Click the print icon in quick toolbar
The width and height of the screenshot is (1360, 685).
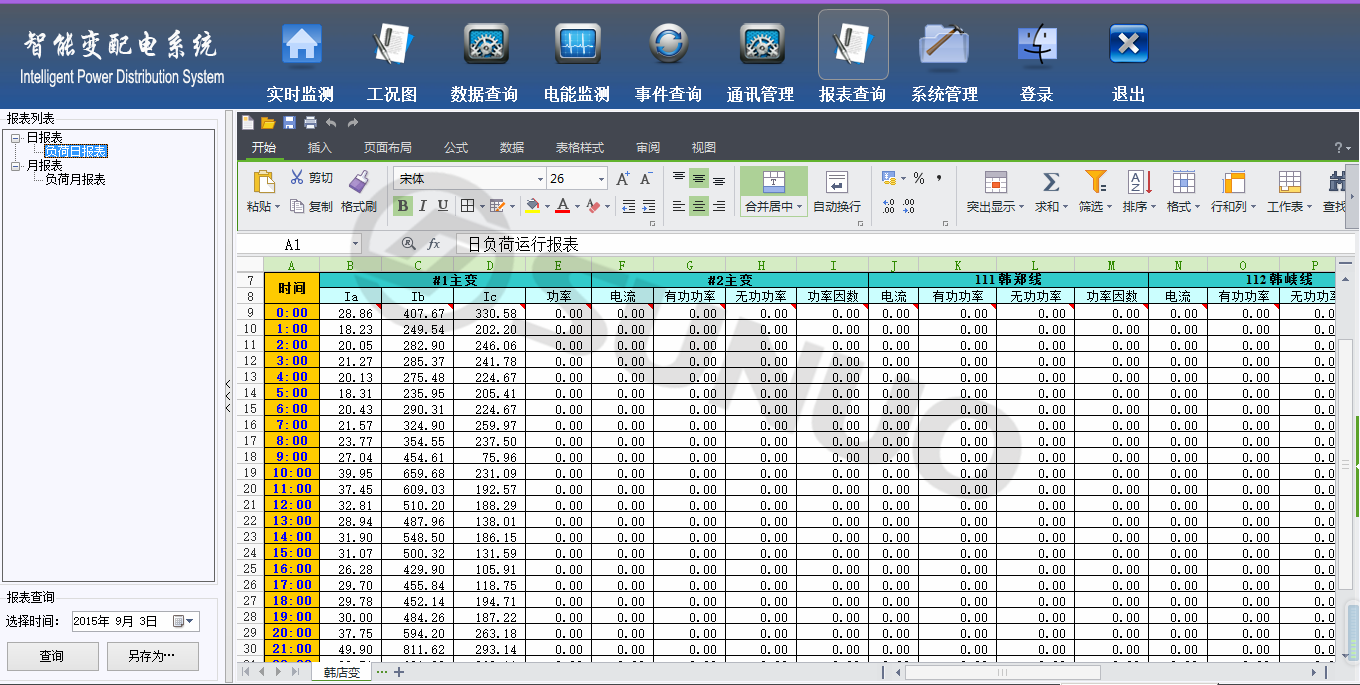coord(310,123)
